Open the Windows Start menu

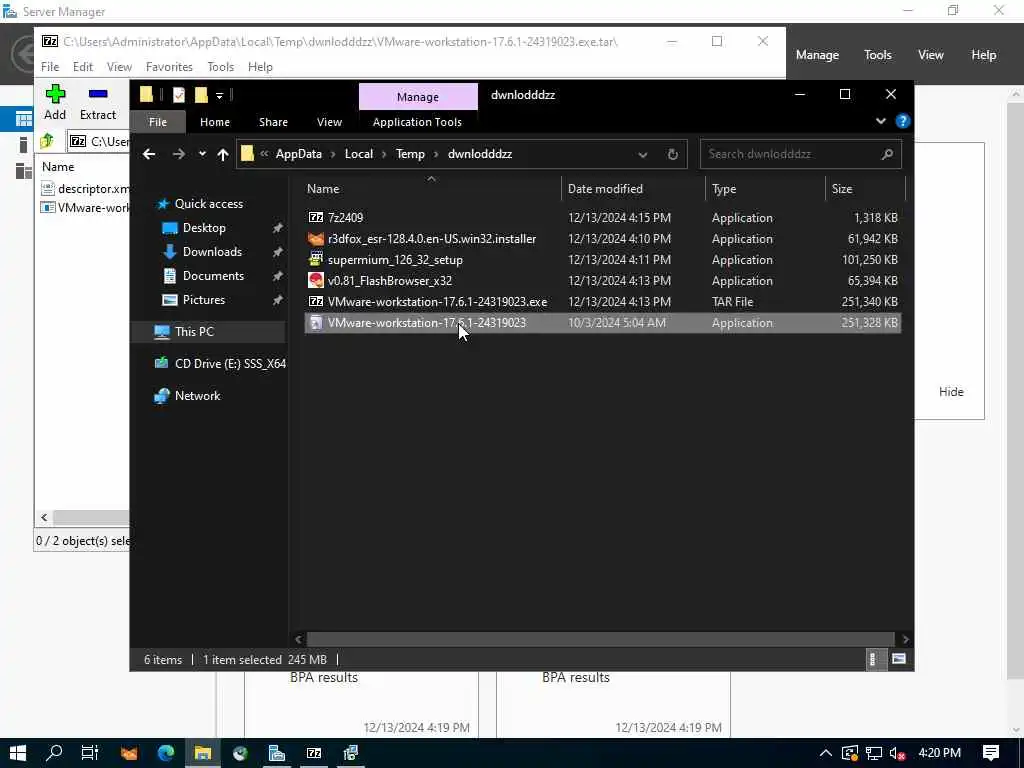tap(18, 753)
